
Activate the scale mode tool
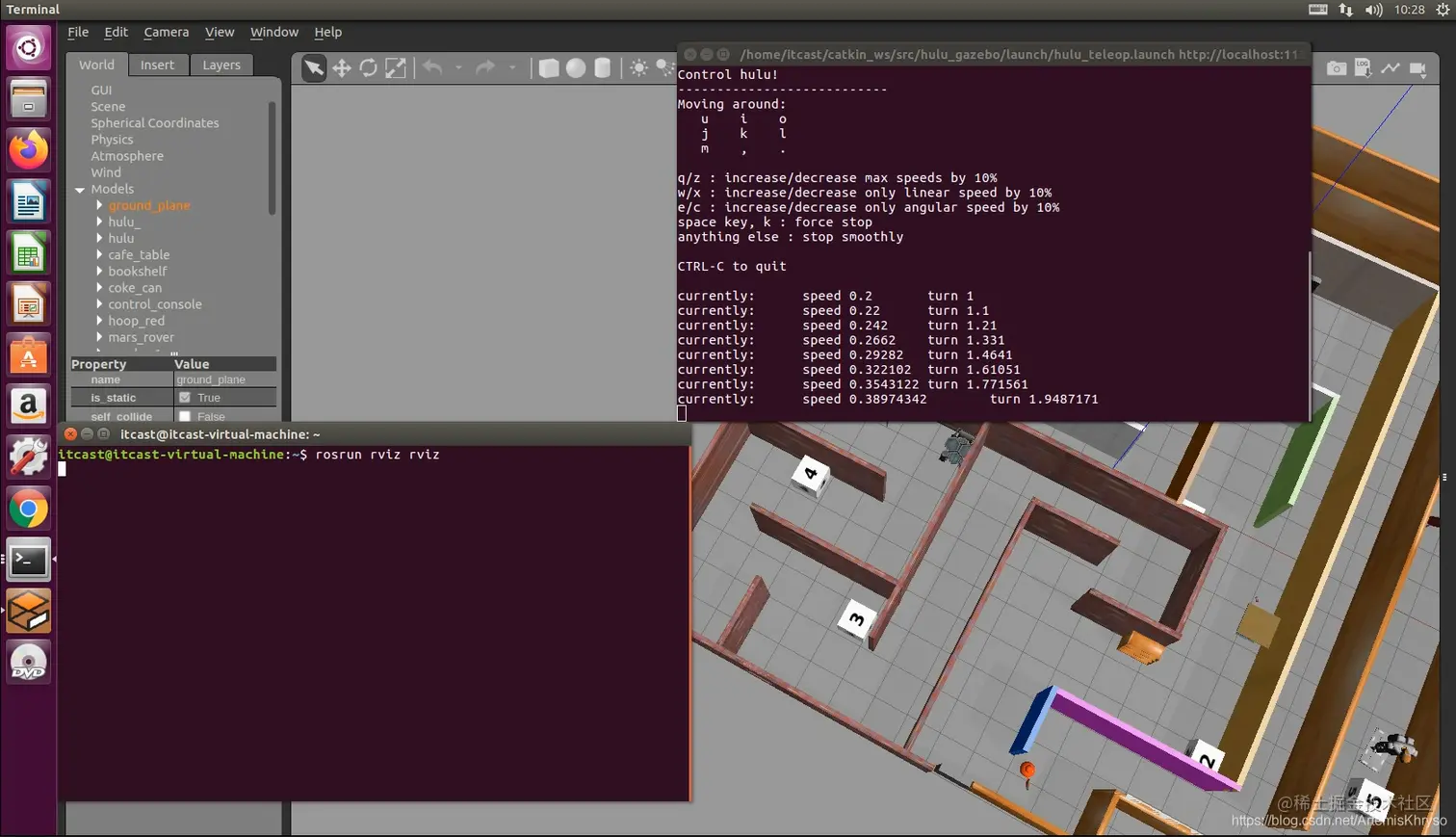396,68
